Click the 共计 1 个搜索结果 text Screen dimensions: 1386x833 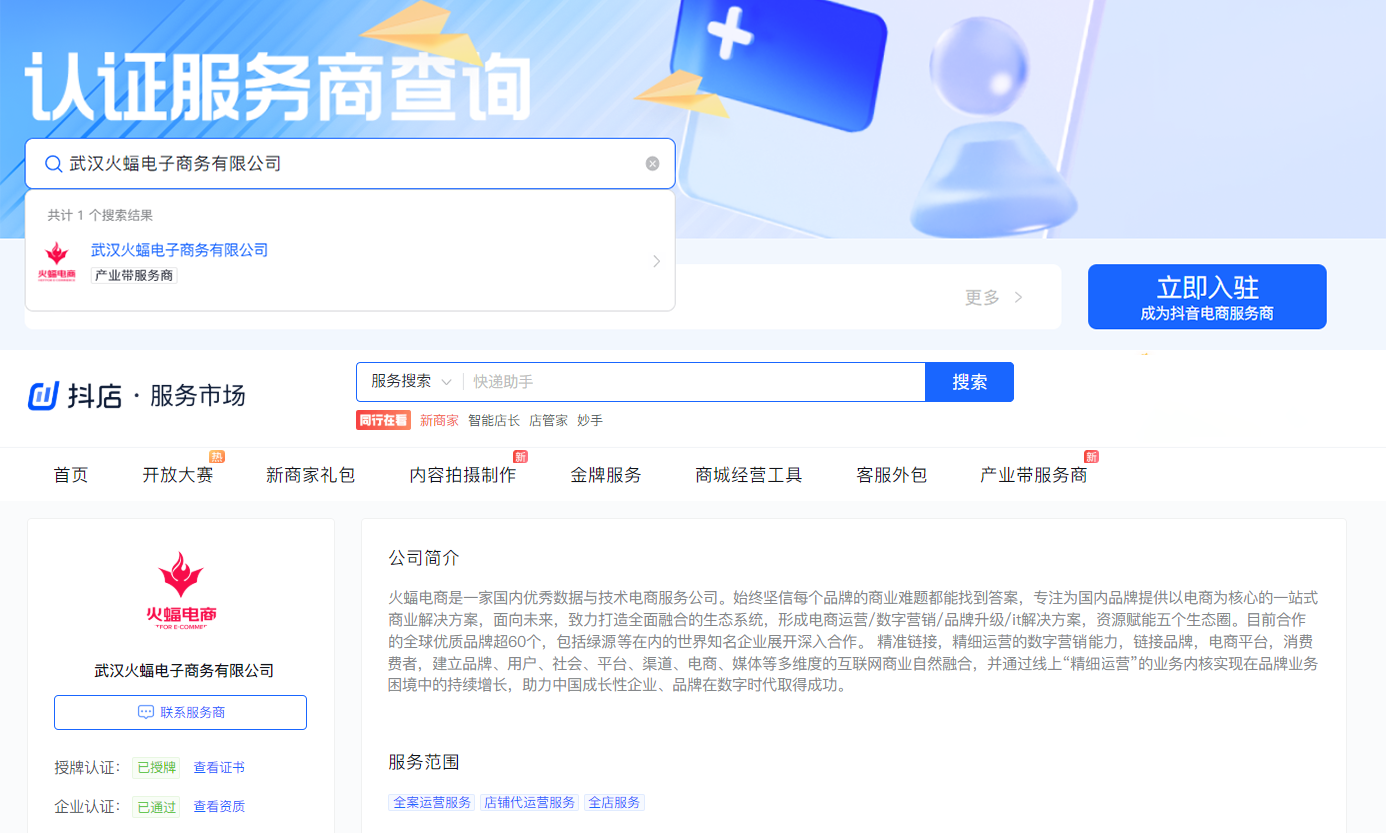(100, 215)
